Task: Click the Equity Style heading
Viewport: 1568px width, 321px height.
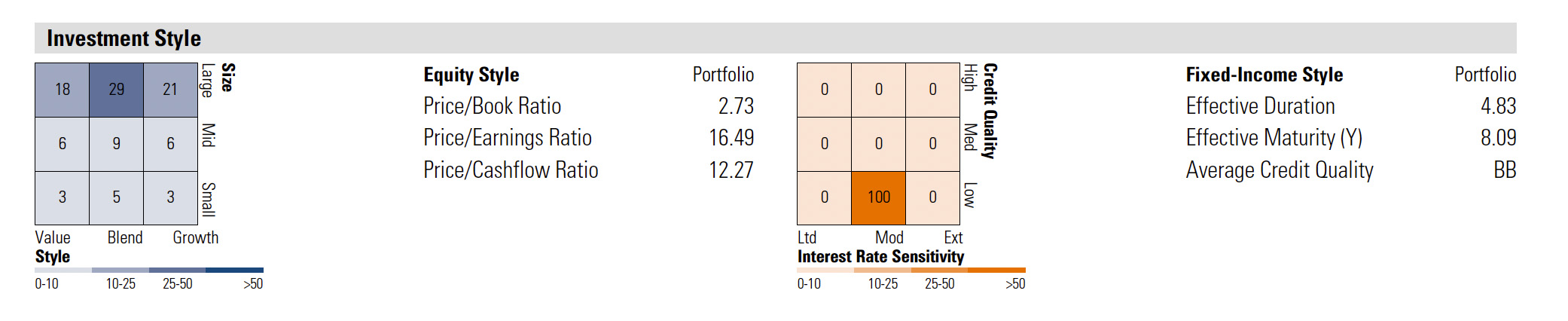Action: coord(471,75)
